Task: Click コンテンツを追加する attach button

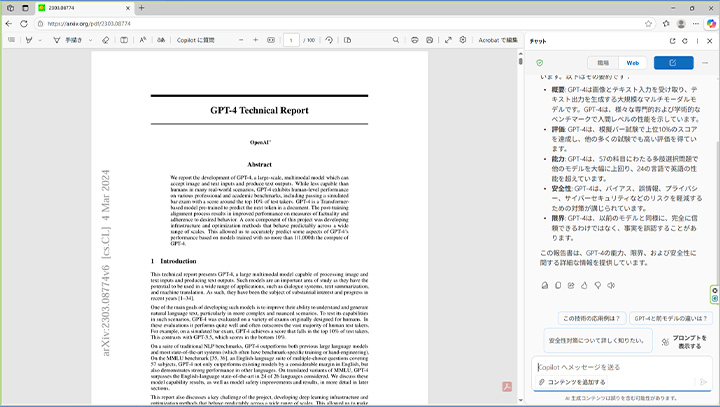Action: coord(572,382)
